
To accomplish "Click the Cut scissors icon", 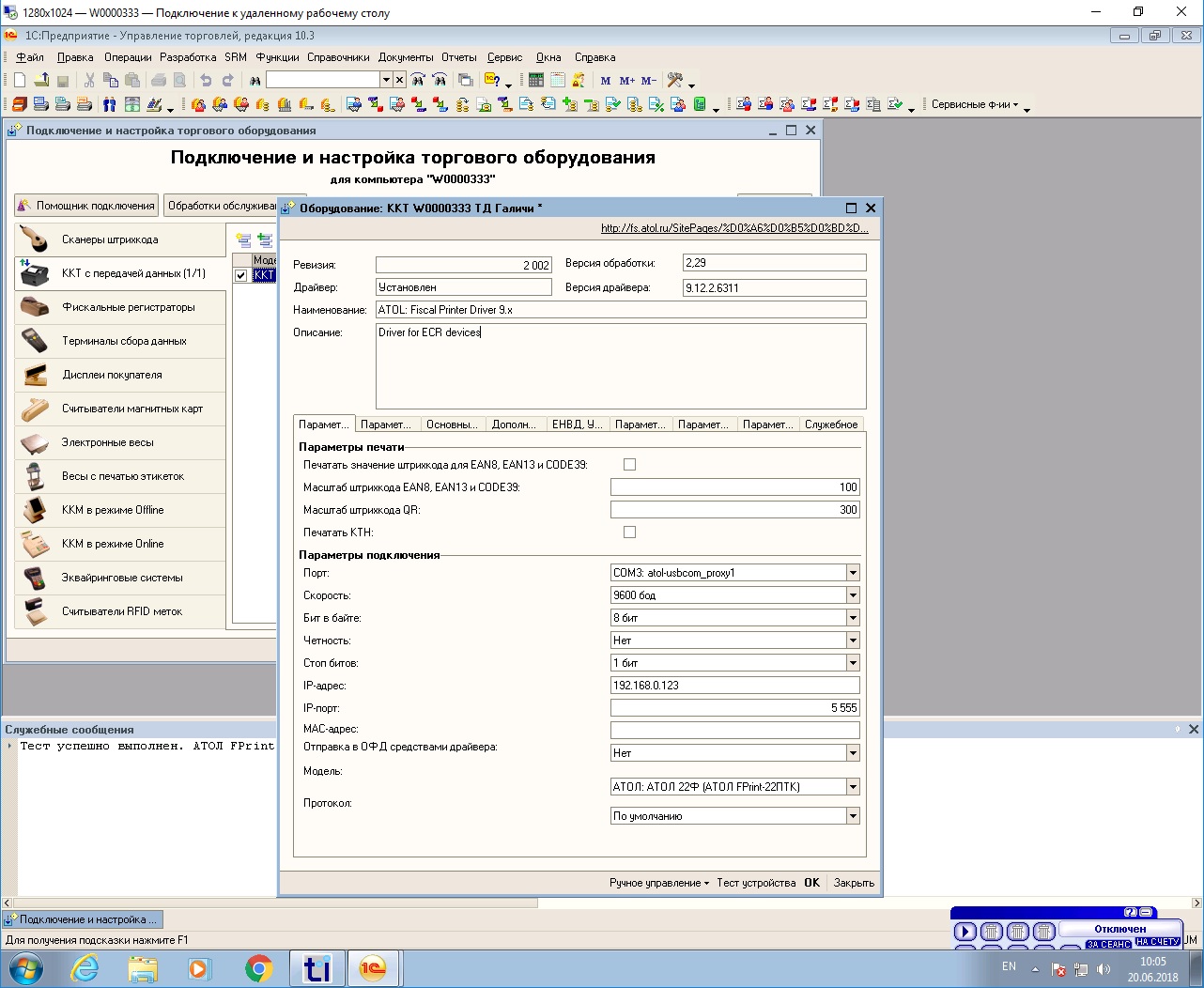I will [x=89, y=81].
